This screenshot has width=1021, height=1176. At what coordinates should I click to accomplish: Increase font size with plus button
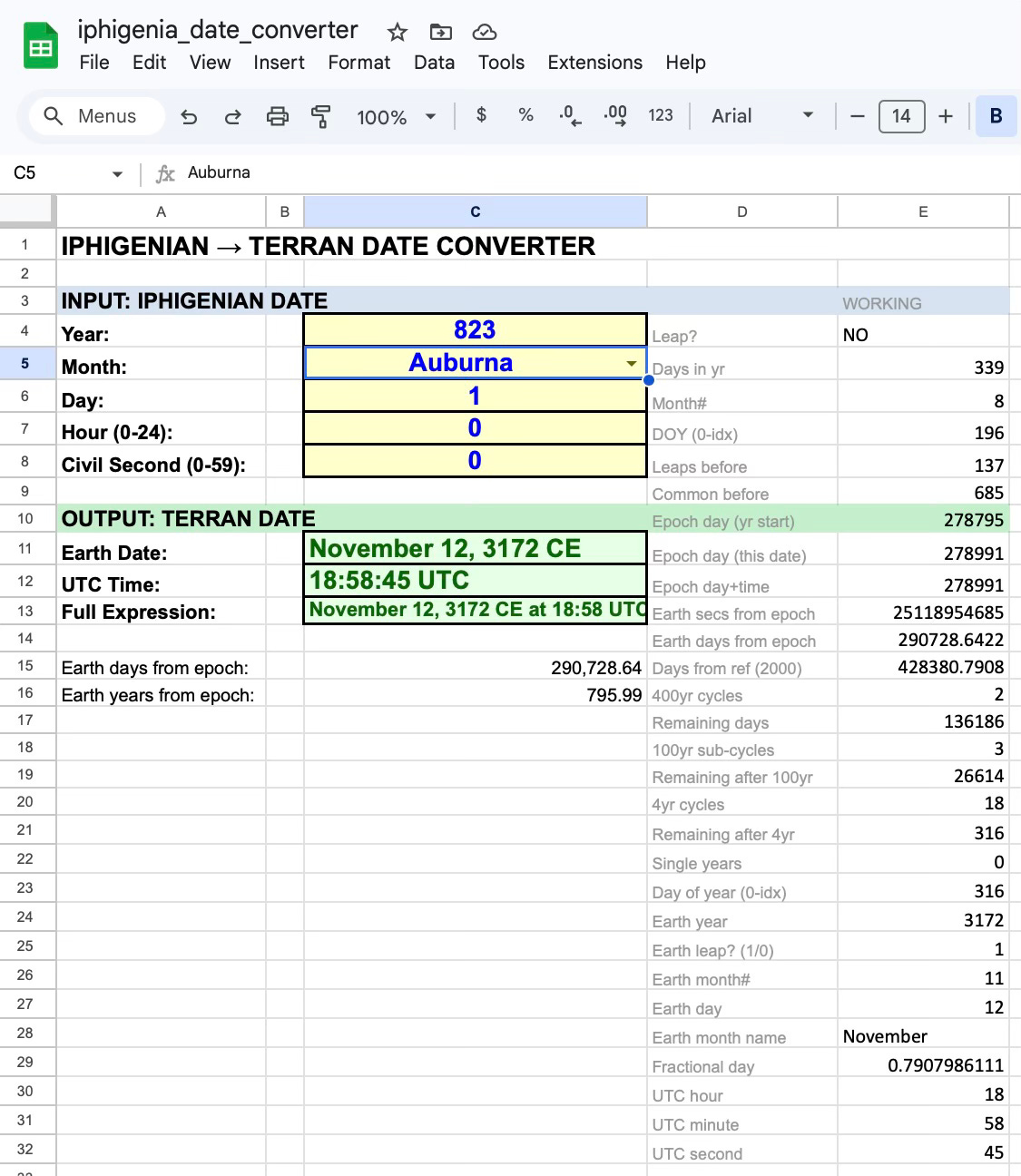[x=945, y=116]
